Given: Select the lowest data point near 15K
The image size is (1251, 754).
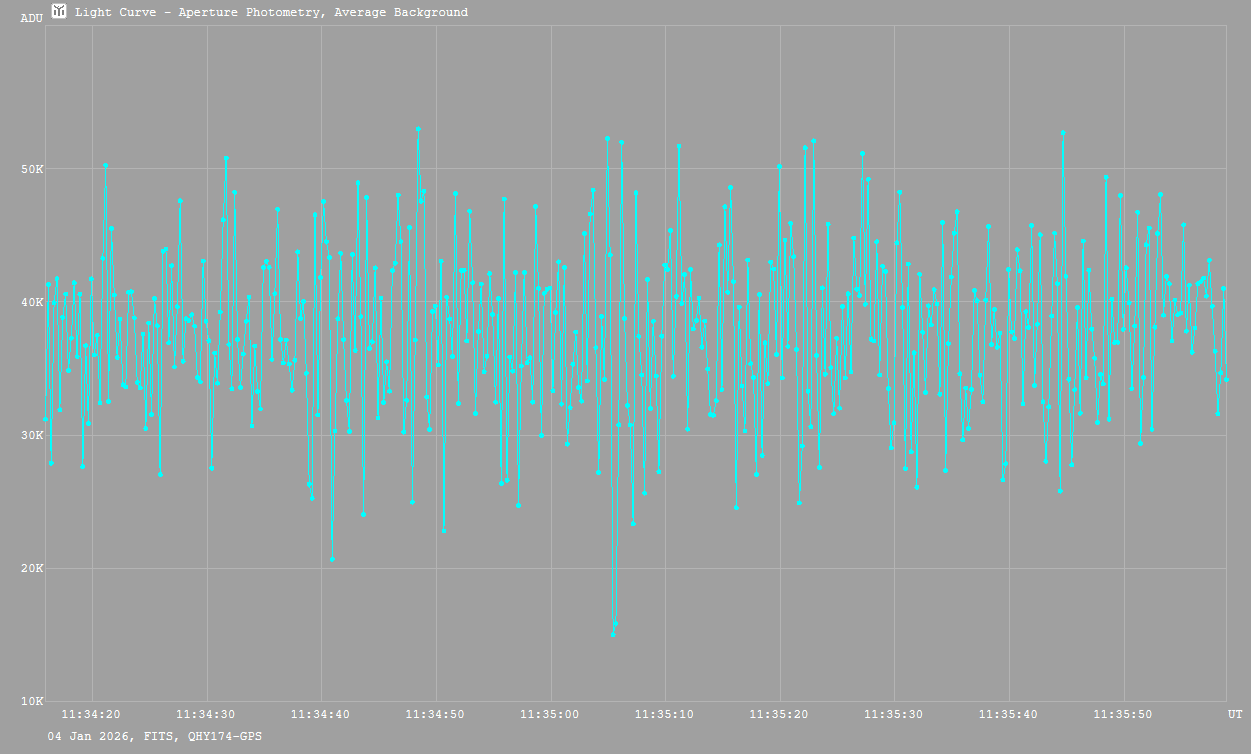Looking at the screenshot, I should coord(613,634).
